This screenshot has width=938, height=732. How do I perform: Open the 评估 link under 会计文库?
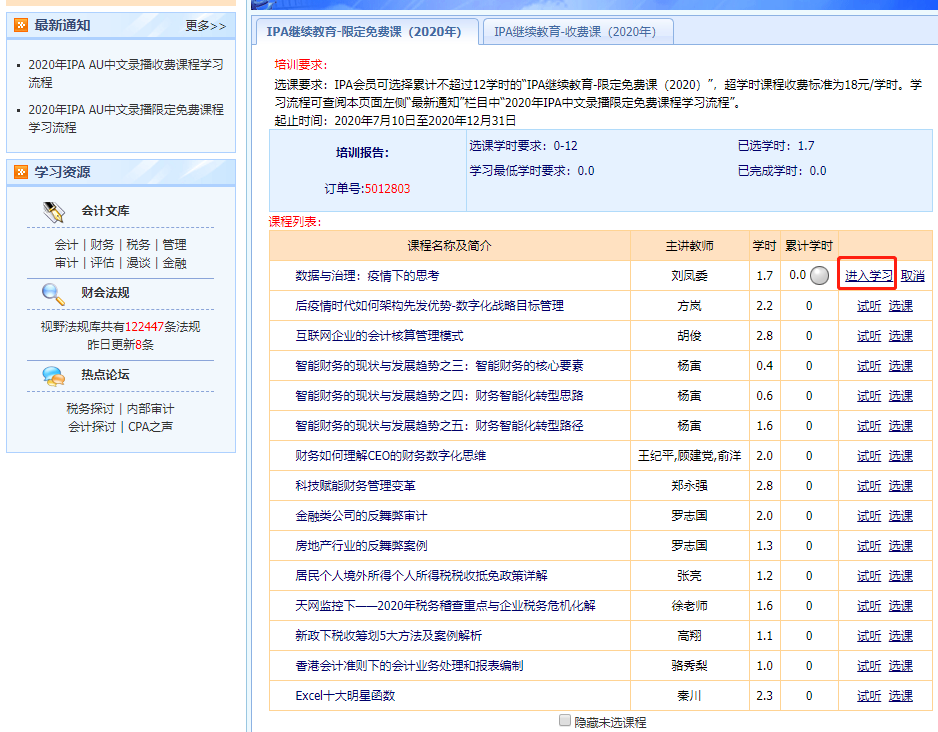pos(102,263)
